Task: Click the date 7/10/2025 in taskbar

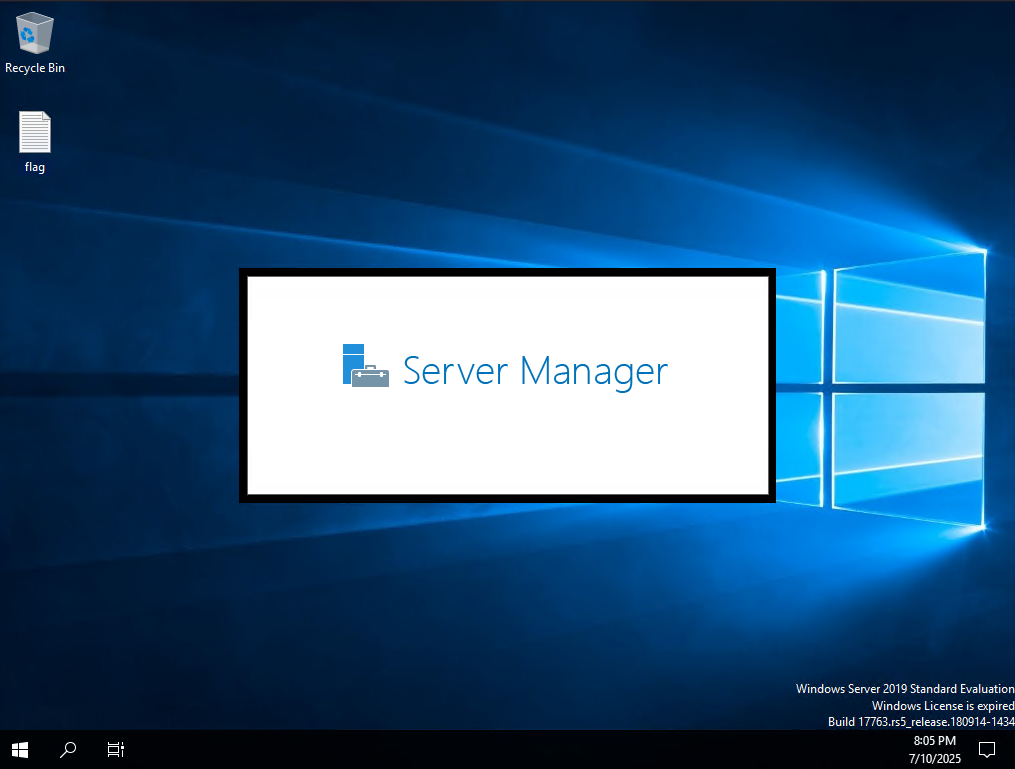Action: 935,758
